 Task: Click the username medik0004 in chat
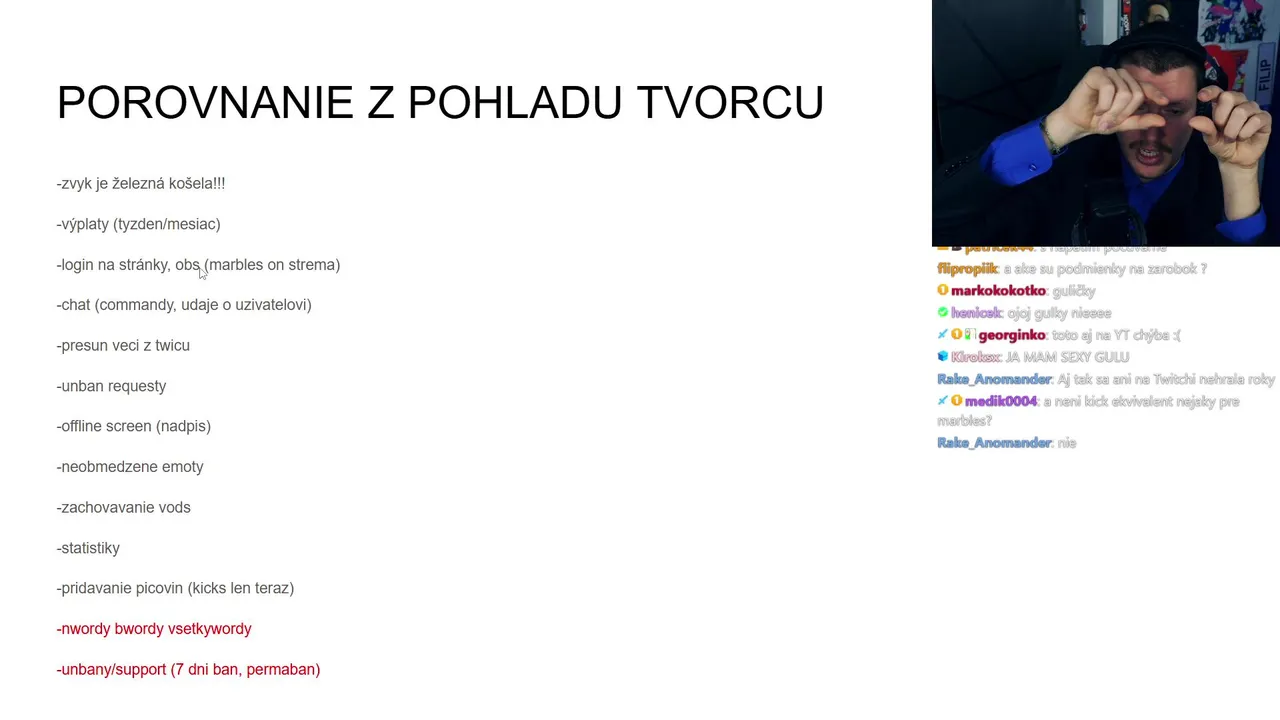coord(1001,400)
